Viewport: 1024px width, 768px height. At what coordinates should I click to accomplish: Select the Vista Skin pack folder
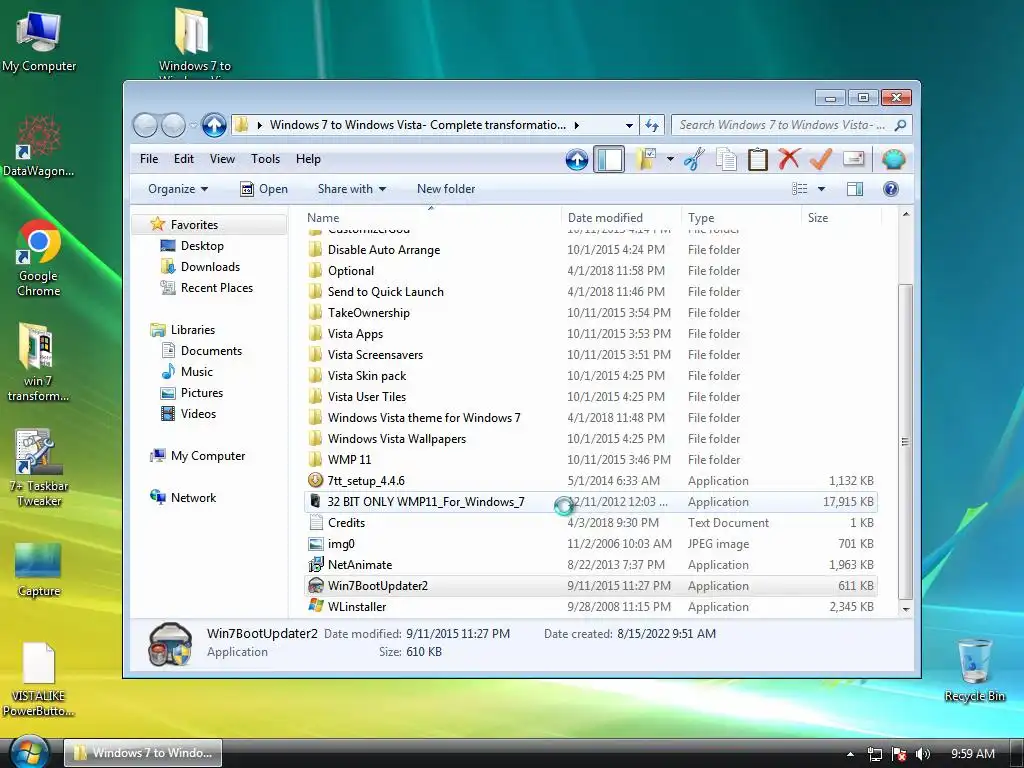pyautogui.click(x=366, y=376)
